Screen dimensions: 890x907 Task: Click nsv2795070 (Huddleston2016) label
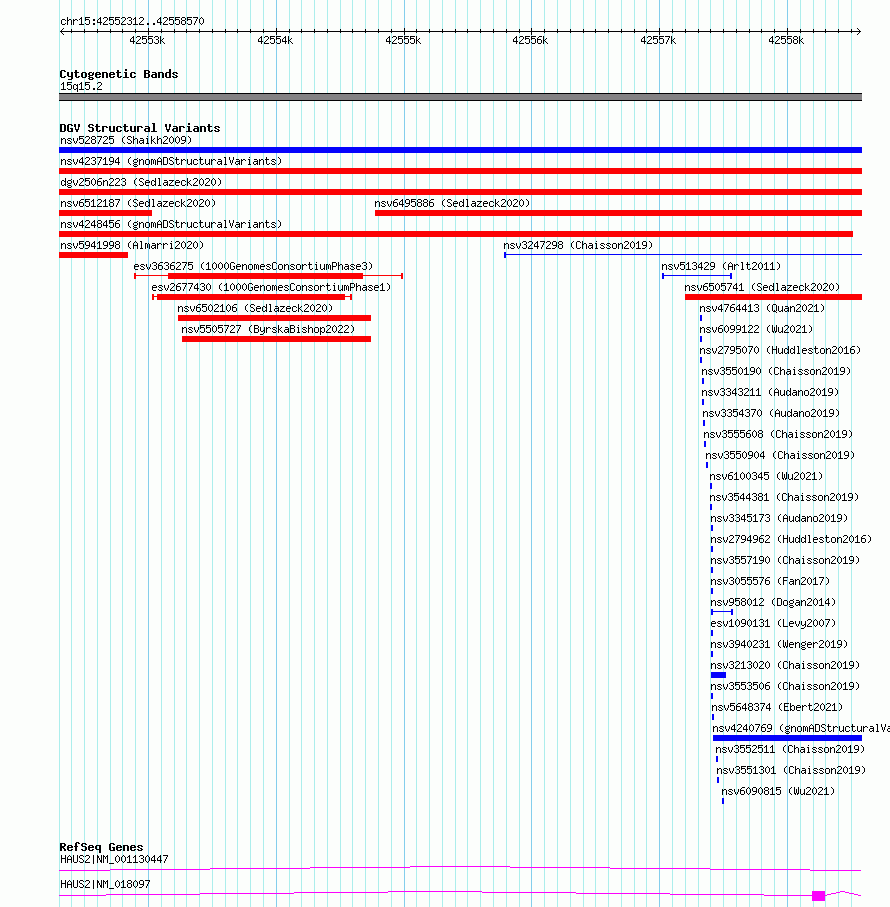pos(780,350)
